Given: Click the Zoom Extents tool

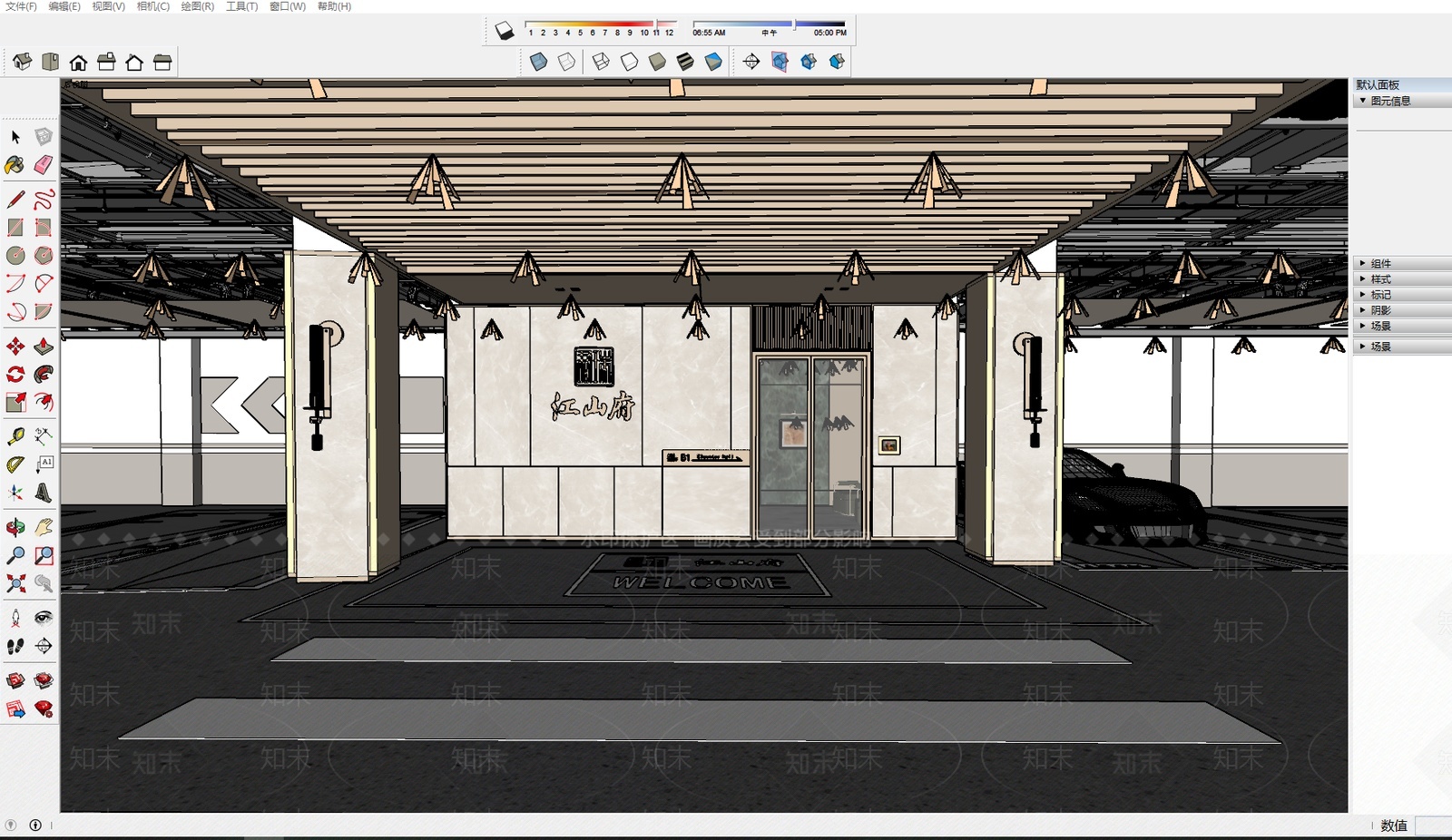Looking at the screenshot, I should 15,583.
